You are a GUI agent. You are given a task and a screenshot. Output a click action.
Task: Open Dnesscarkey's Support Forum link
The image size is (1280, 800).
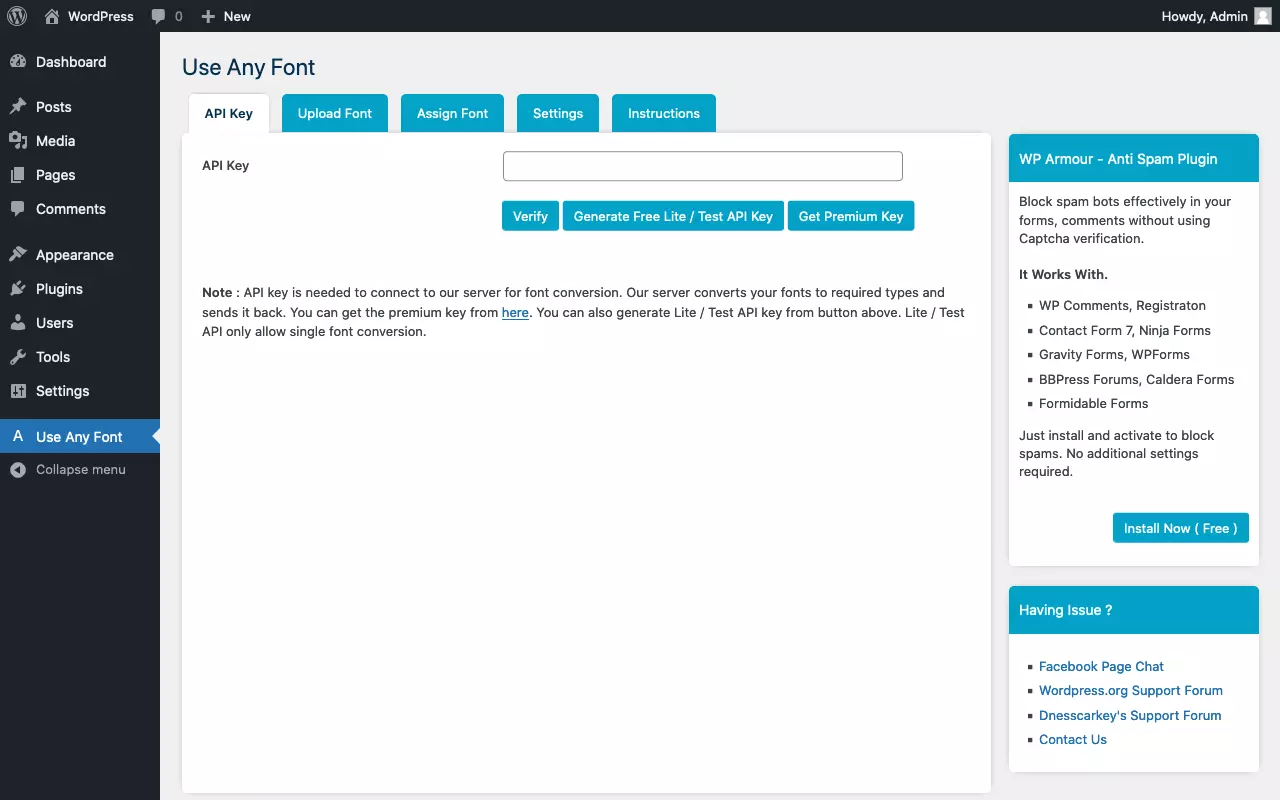pos(1130,716)
